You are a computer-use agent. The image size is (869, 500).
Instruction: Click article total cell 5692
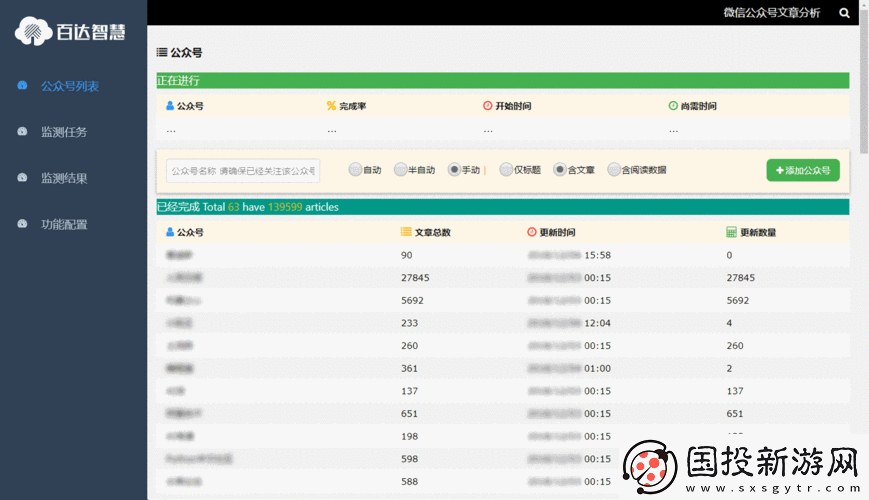point(412,300)
